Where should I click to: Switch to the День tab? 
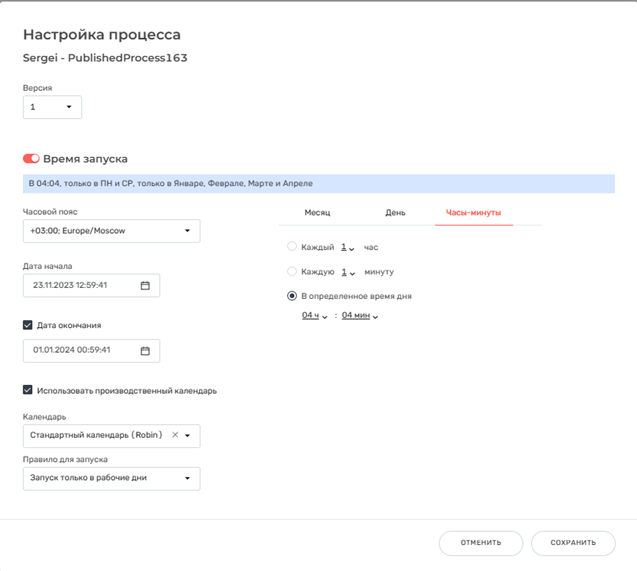click(395, 213)
